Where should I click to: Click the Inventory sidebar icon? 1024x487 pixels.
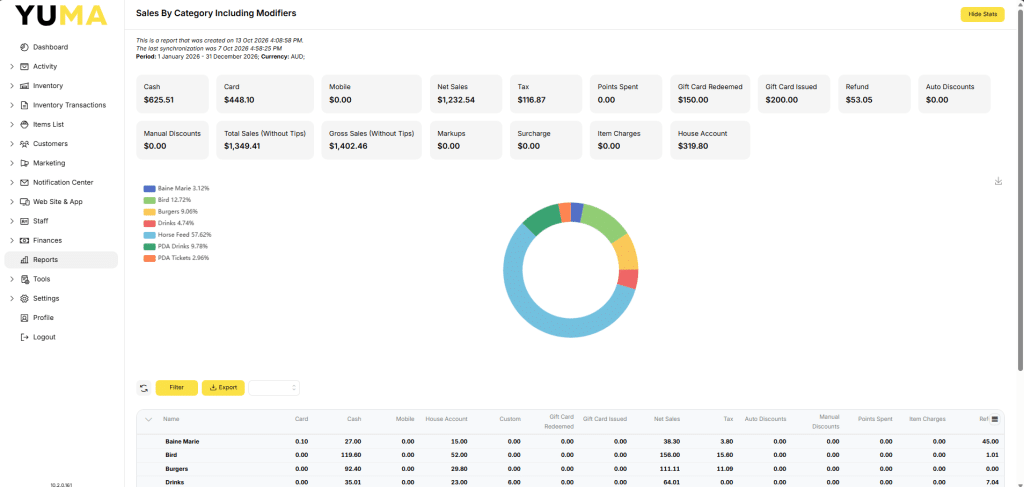click(24, 86)
